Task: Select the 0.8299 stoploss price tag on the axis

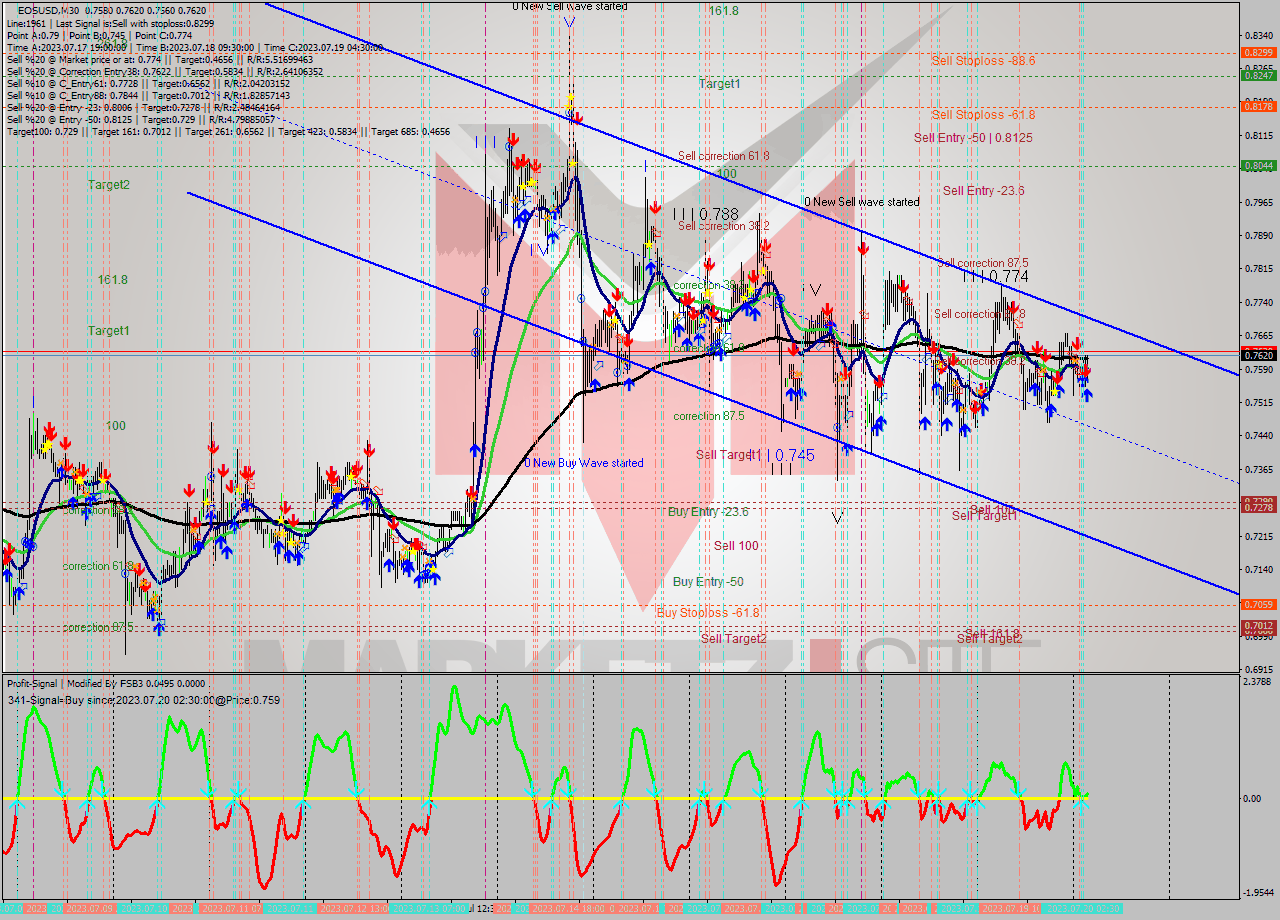Action: click(1258, 51)
